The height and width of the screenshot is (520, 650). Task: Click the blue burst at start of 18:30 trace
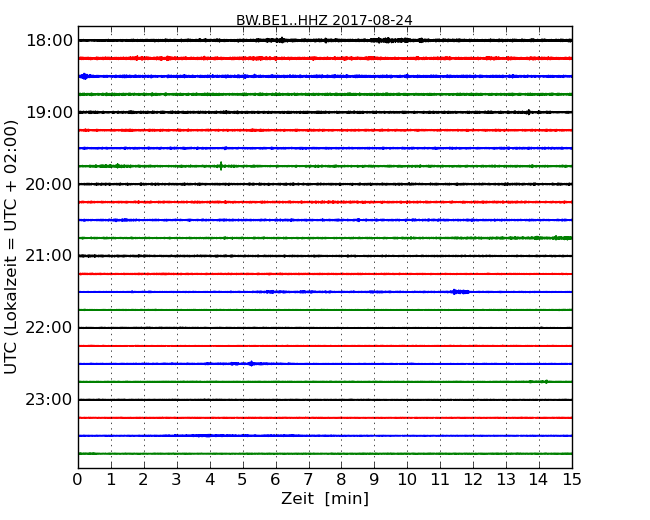point(84,76)
